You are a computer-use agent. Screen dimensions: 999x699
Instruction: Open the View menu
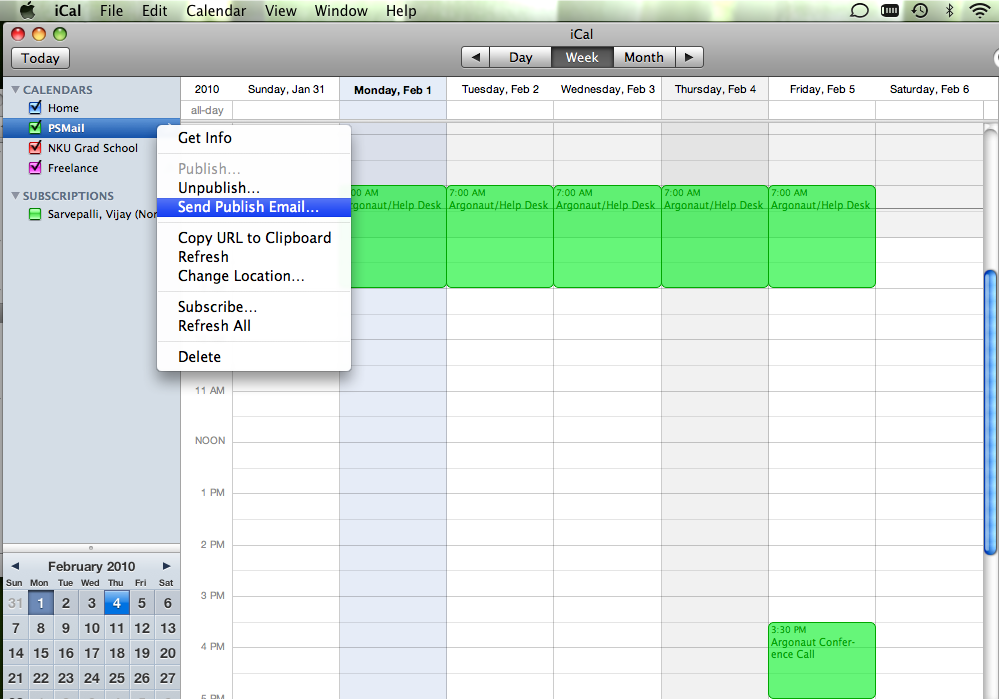[x=280, y=11]
